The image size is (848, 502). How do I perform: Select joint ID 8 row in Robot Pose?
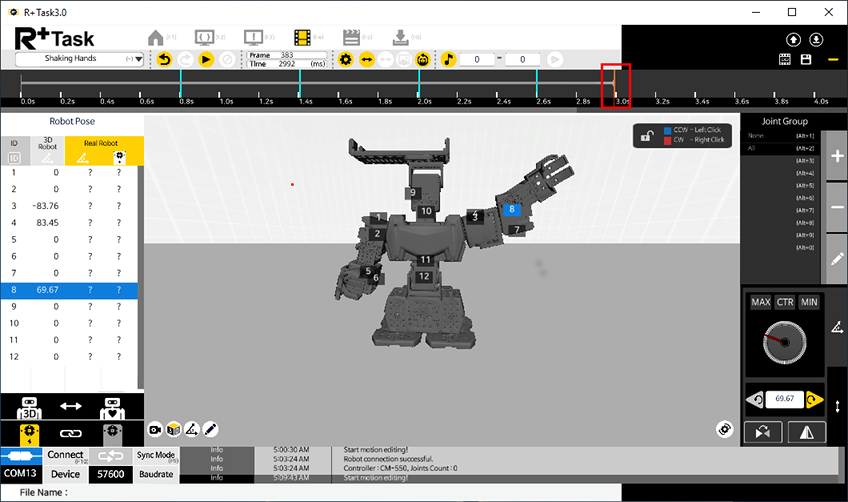click(70, 289)
